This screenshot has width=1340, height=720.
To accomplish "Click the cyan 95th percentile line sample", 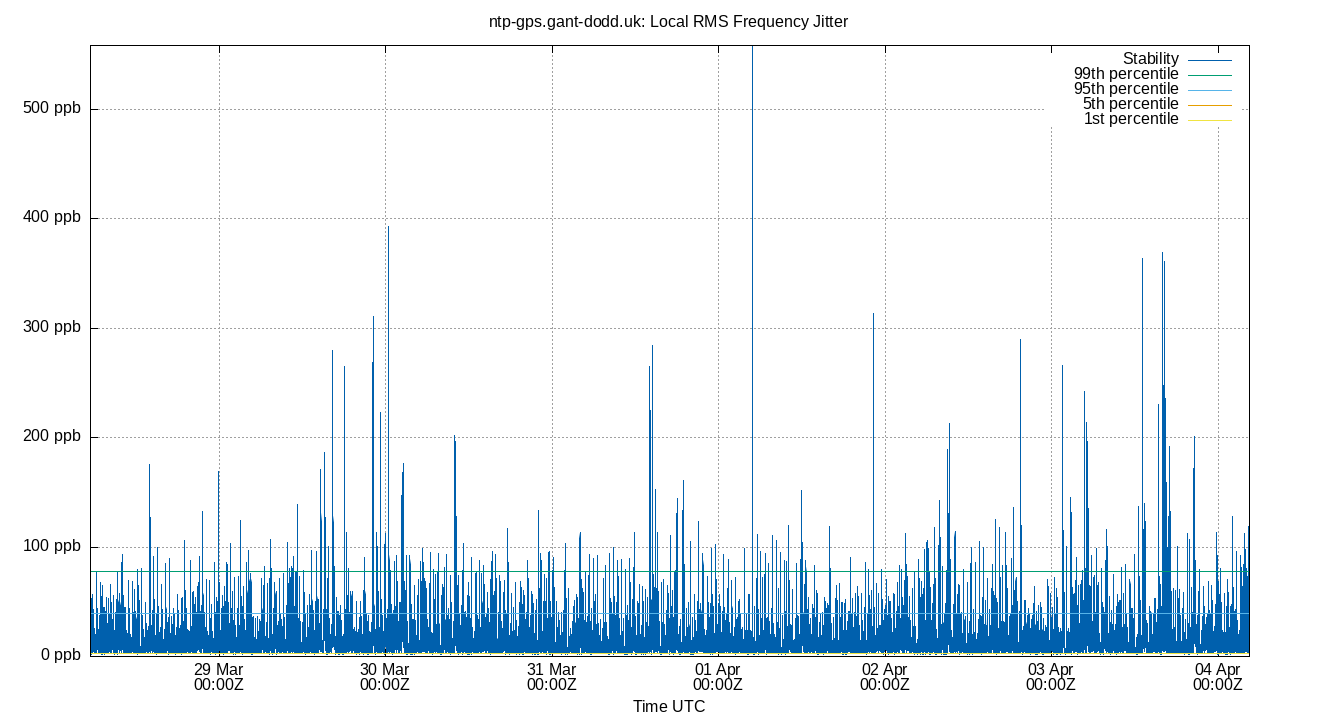I will click(x=1210, y=88).
